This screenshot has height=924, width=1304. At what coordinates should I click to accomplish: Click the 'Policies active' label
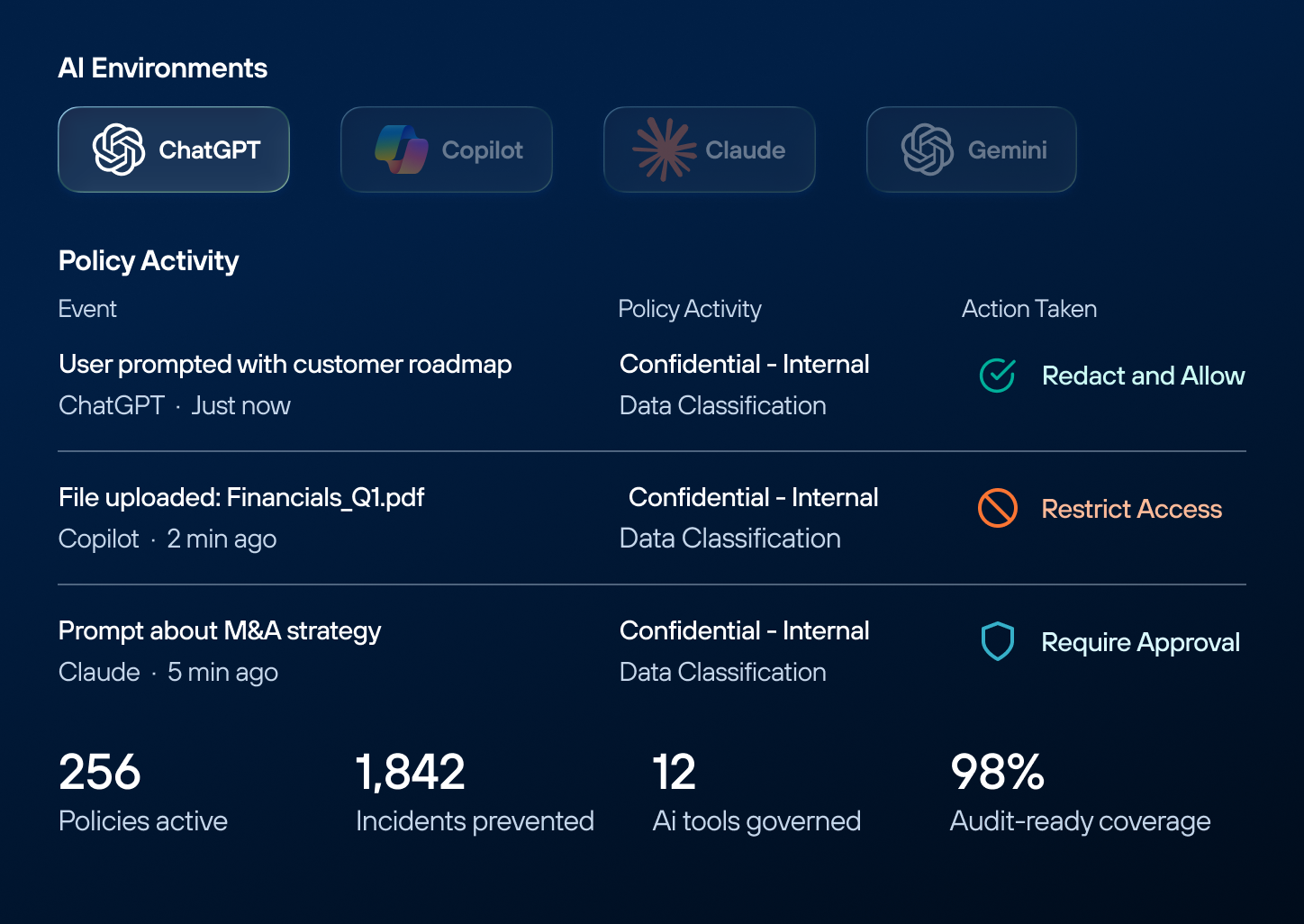tap(143, 820)
